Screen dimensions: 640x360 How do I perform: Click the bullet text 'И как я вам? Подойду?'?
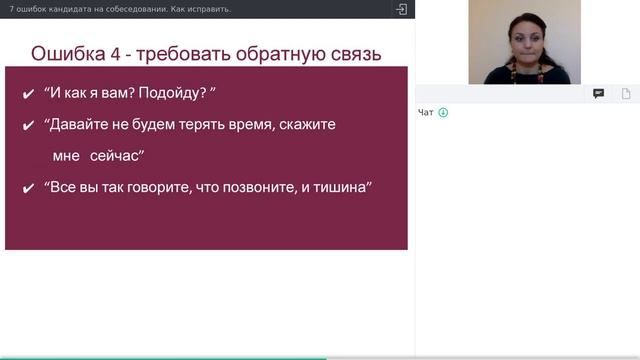(x=129, y=93)
